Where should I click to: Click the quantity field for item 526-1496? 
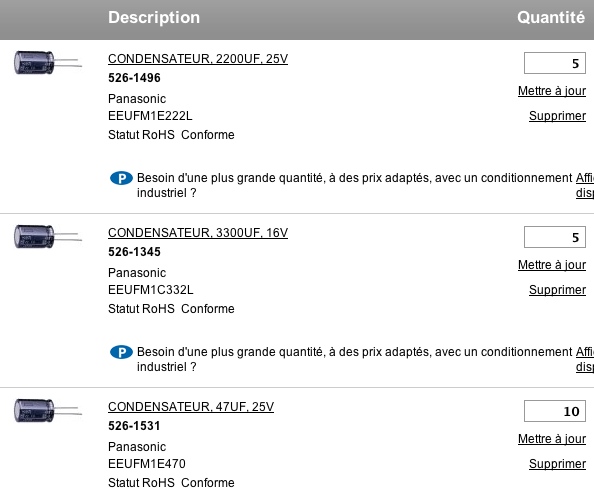click(555, 63)
